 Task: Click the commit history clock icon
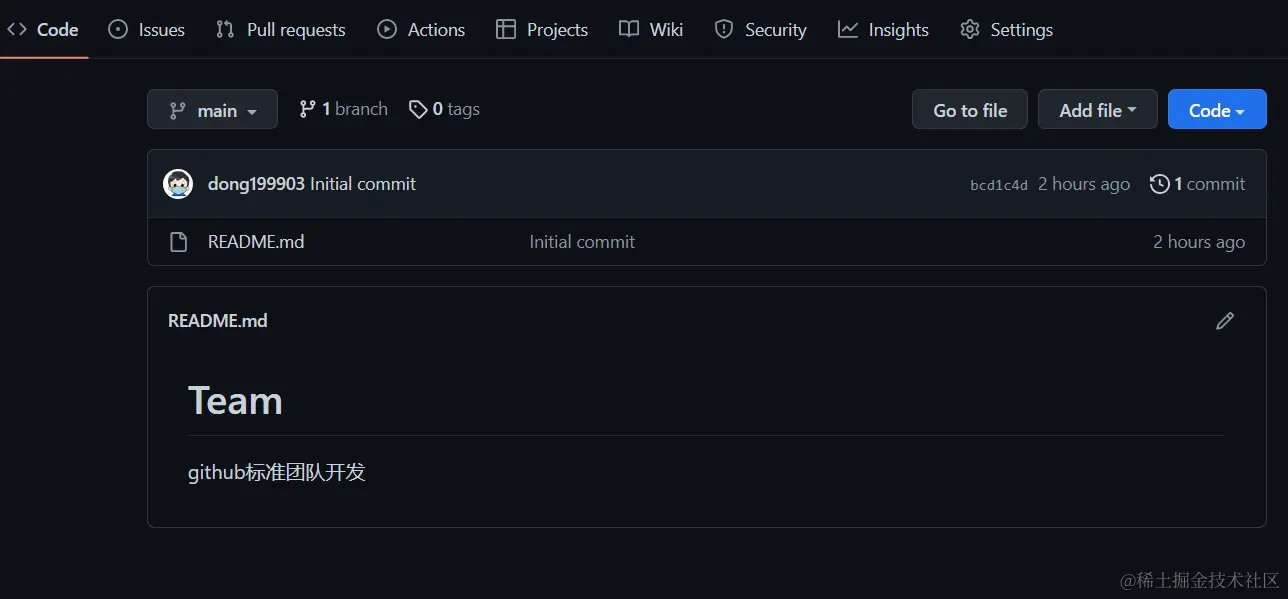coord(1159,184)
